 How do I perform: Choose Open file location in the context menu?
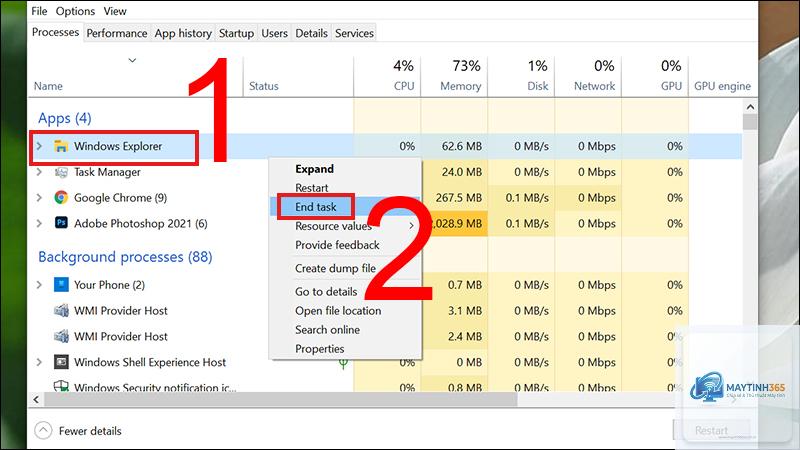click(x=338, y=311)
